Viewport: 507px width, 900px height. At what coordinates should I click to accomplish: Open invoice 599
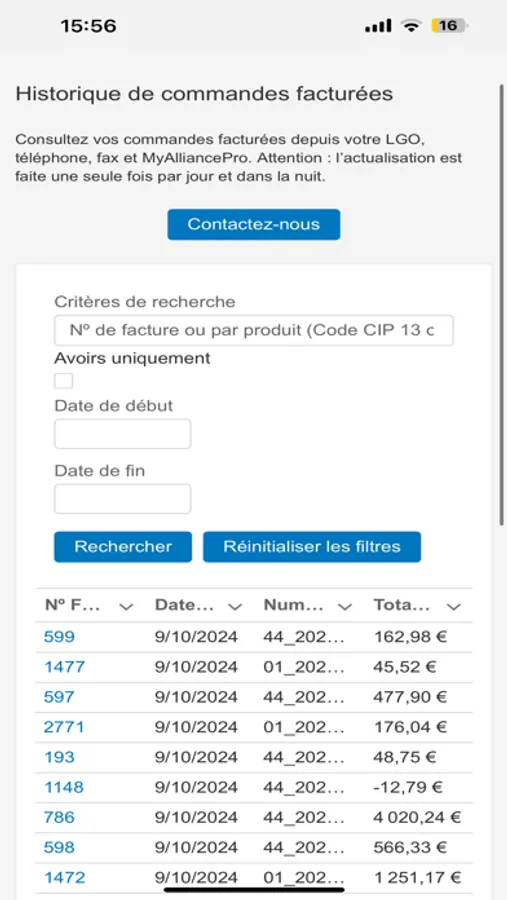59,637
